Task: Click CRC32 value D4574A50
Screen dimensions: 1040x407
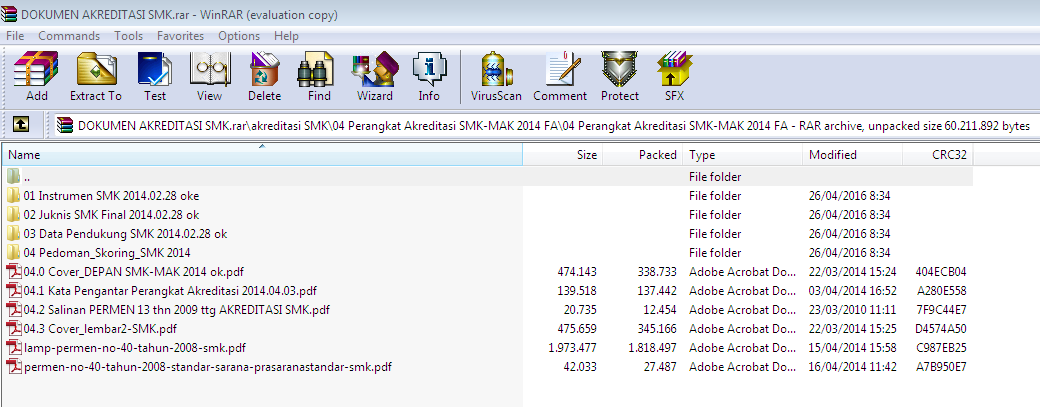Action: 941,328
